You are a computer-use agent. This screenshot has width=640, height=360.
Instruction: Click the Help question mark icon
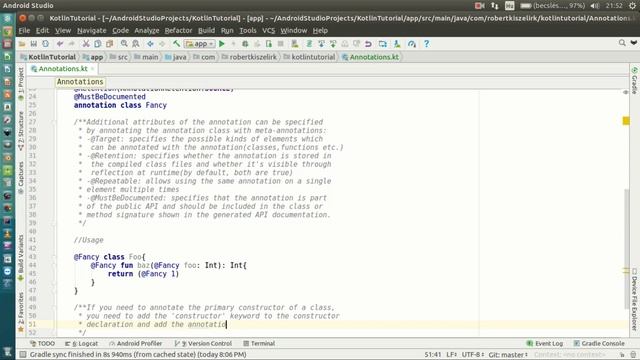tap(427, 44)
